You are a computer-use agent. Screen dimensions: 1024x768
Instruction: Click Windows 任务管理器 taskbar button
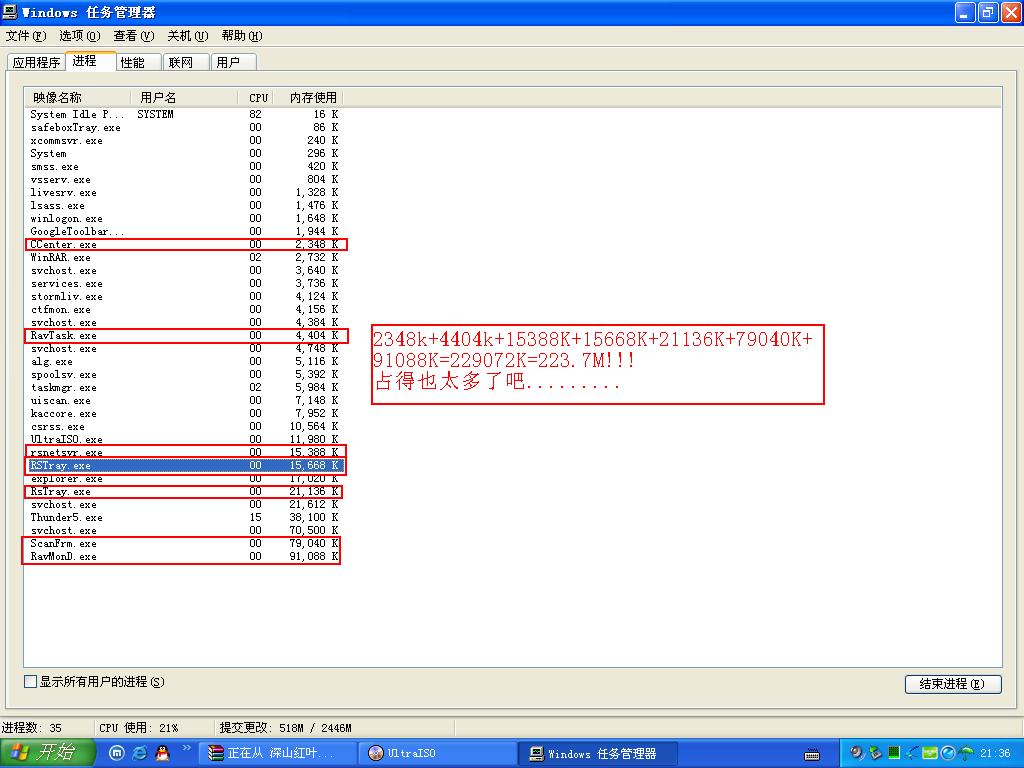click(598, 753)
